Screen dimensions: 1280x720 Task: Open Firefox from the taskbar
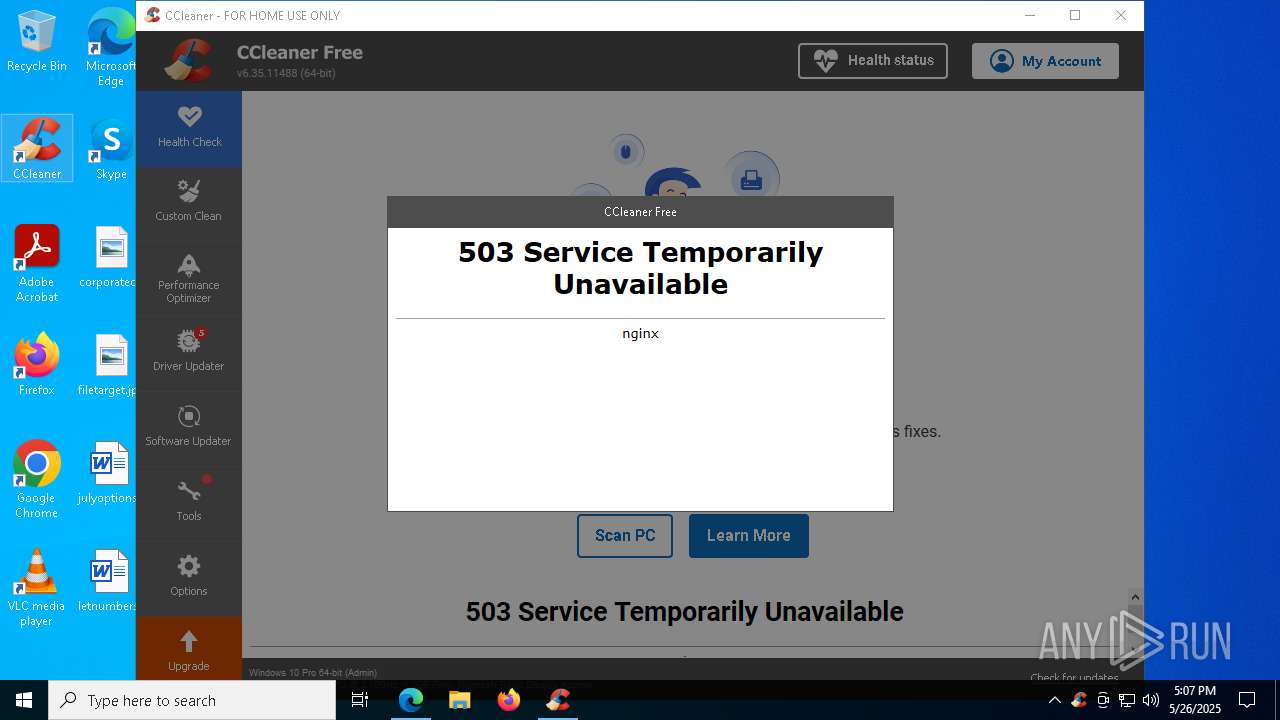click(509, 700)
